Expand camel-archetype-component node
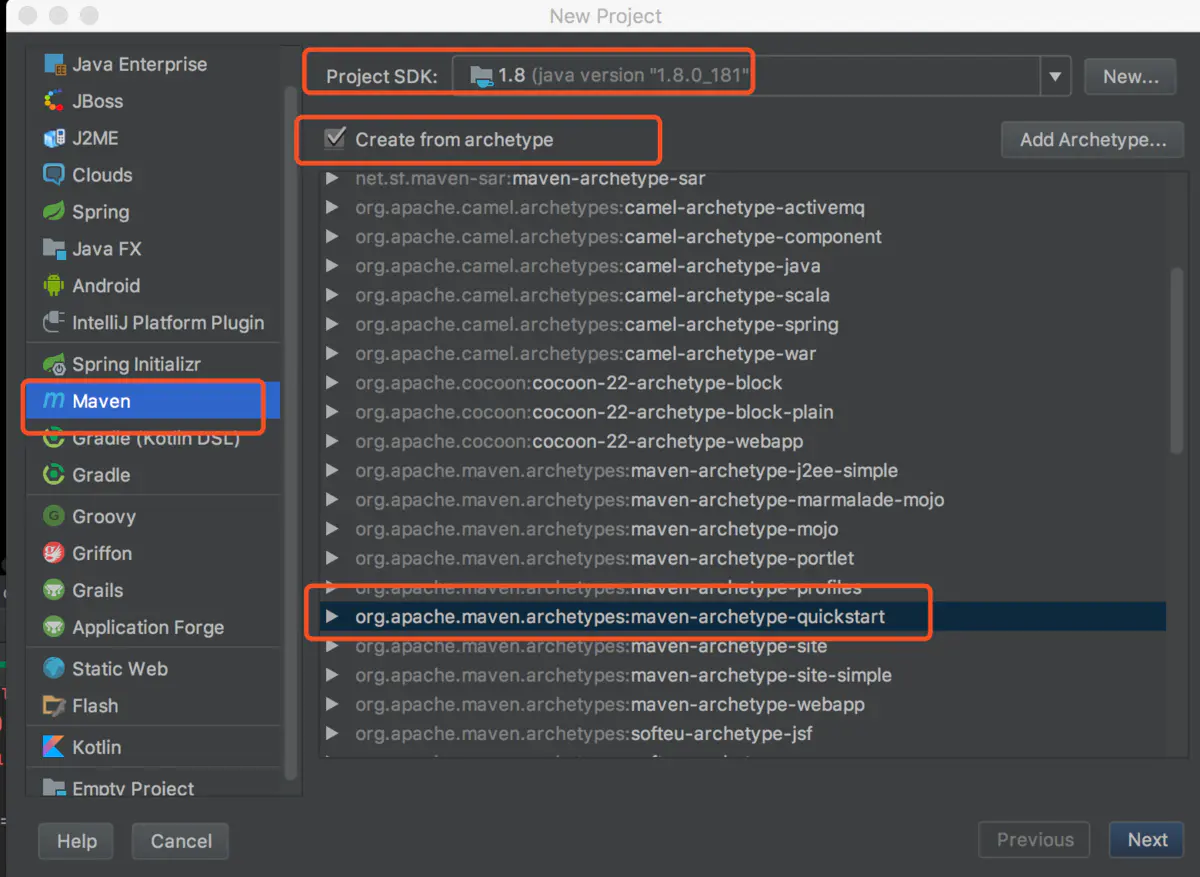 pos(333,237)
